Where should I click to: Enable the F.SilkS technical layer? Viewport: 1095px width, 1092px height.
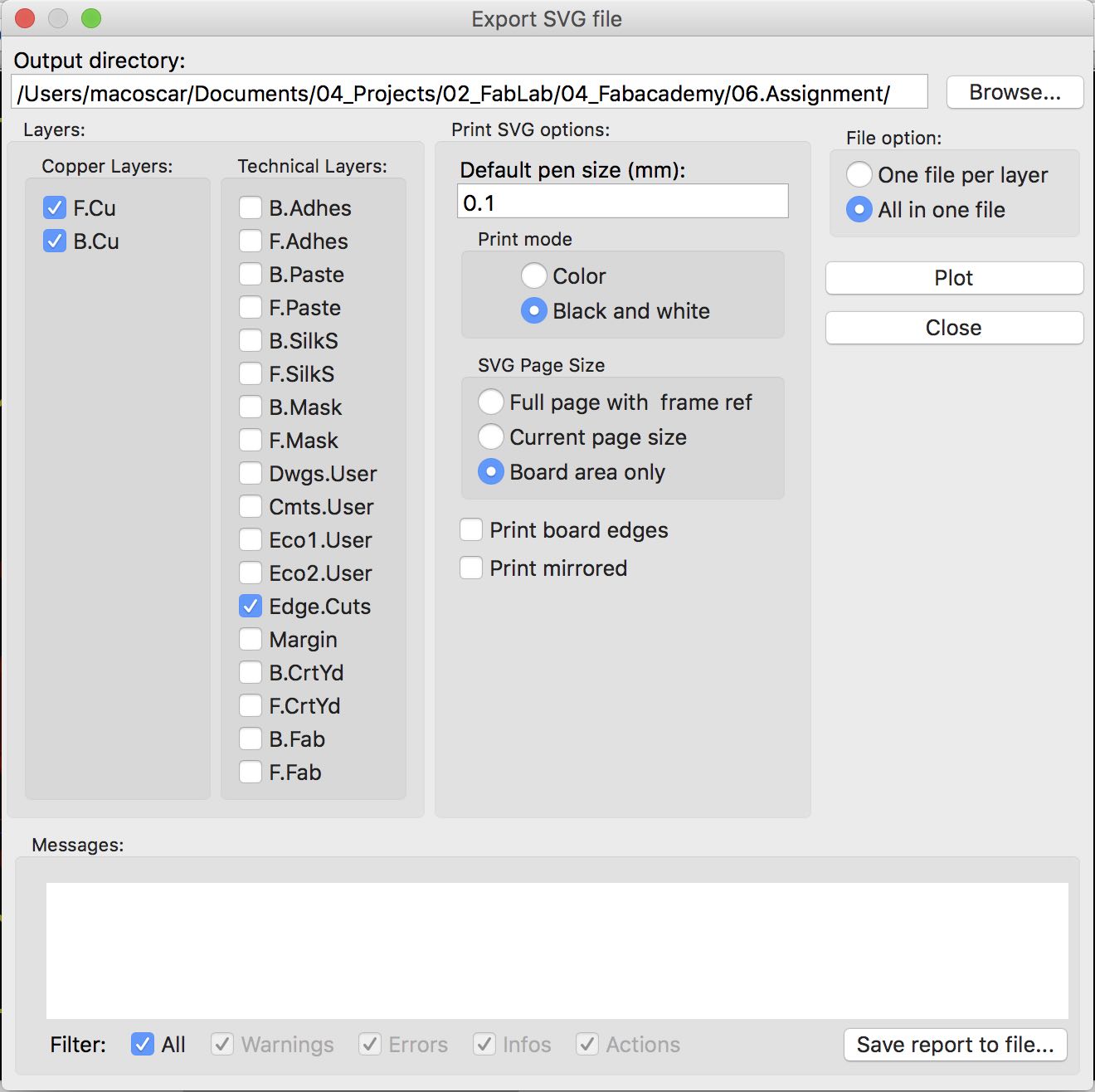[251, 373]
